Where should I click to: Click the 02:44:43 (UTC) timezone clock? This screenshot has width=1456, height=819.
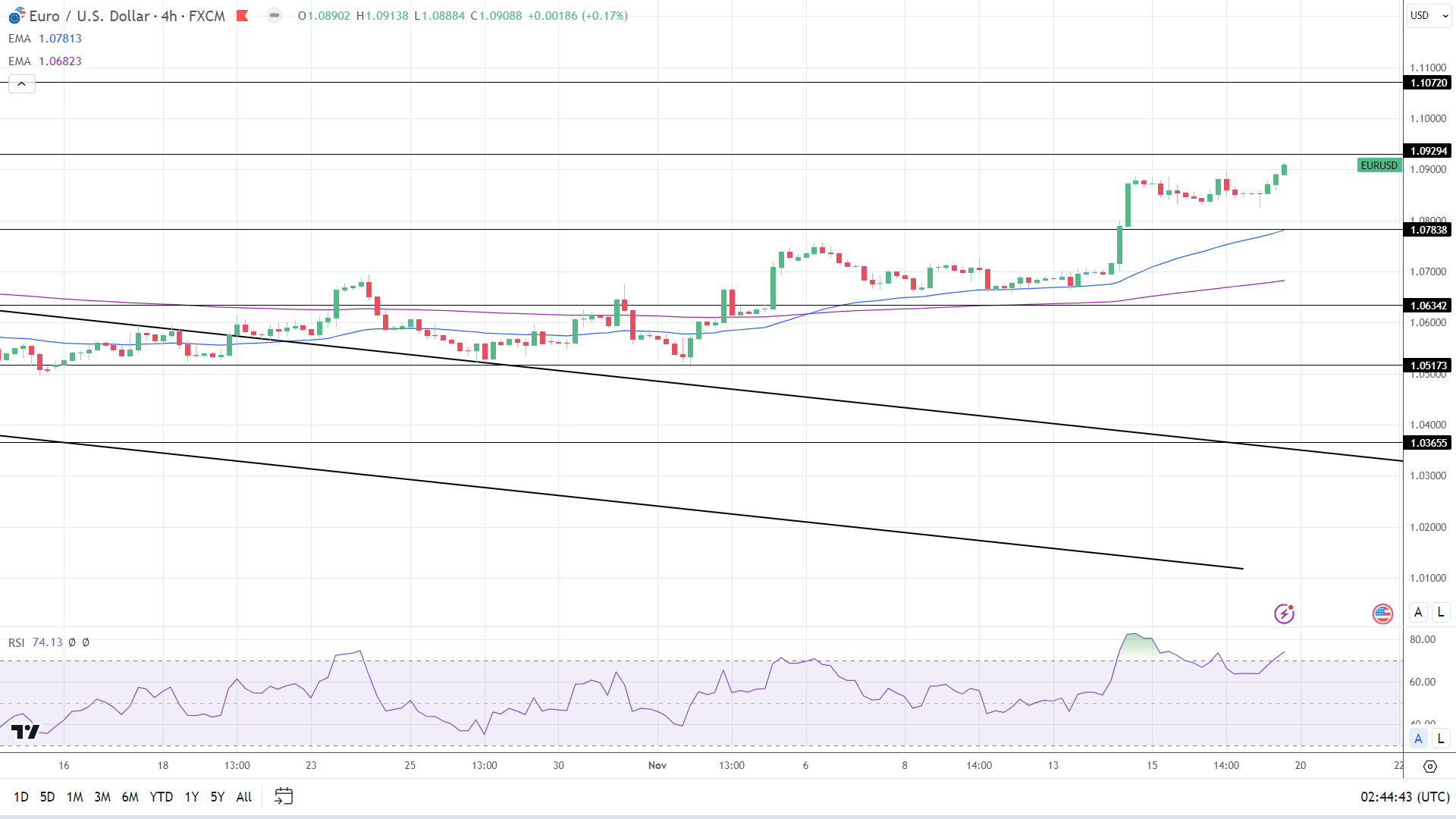pyautogui.click(x=1405, y=797)
